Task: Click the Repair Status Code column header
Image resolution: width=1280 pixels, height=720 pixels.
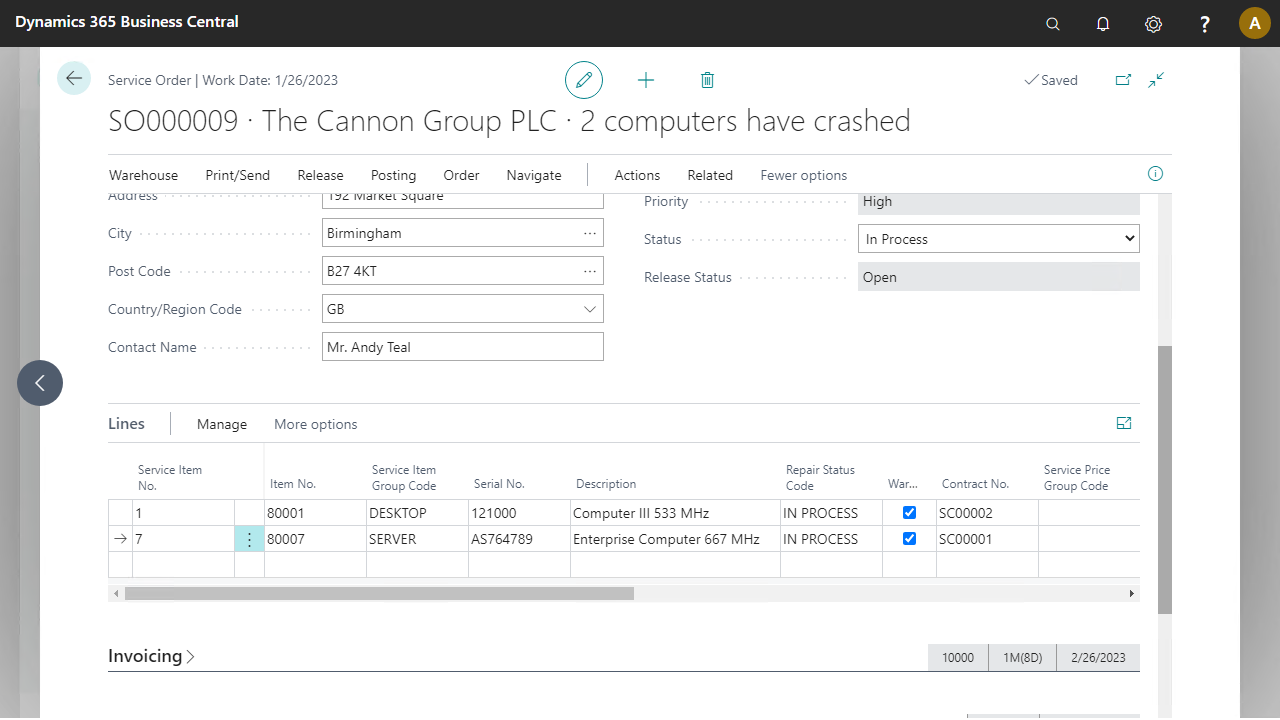Action: pos(820,478)
